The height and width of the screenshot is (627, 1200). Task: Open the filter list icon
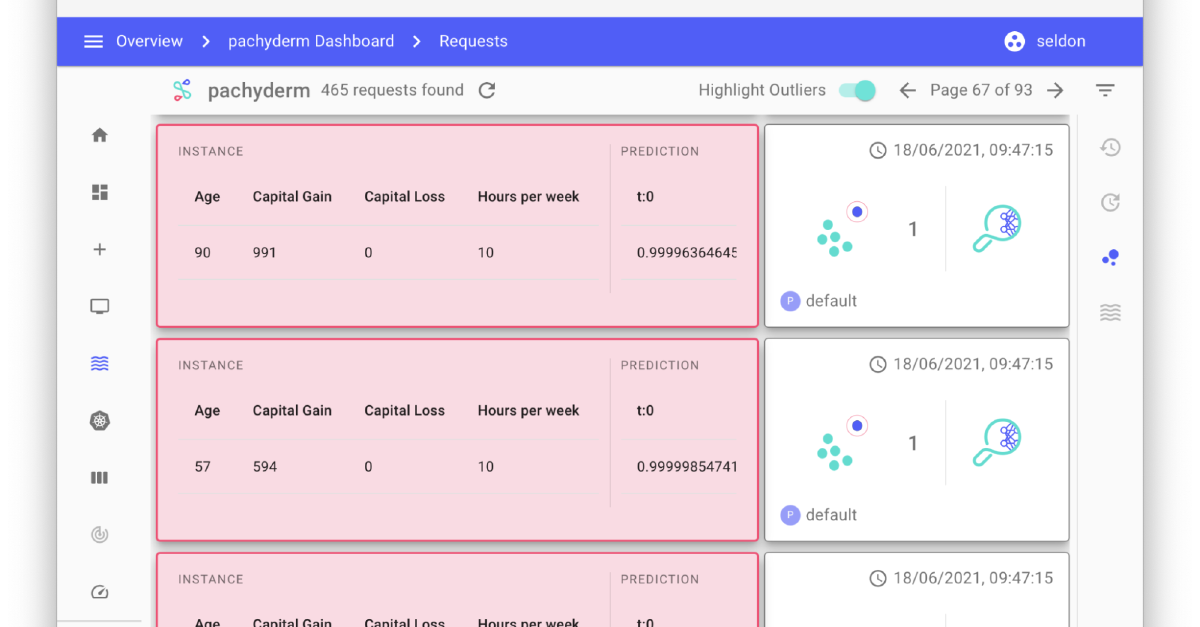1105,90
